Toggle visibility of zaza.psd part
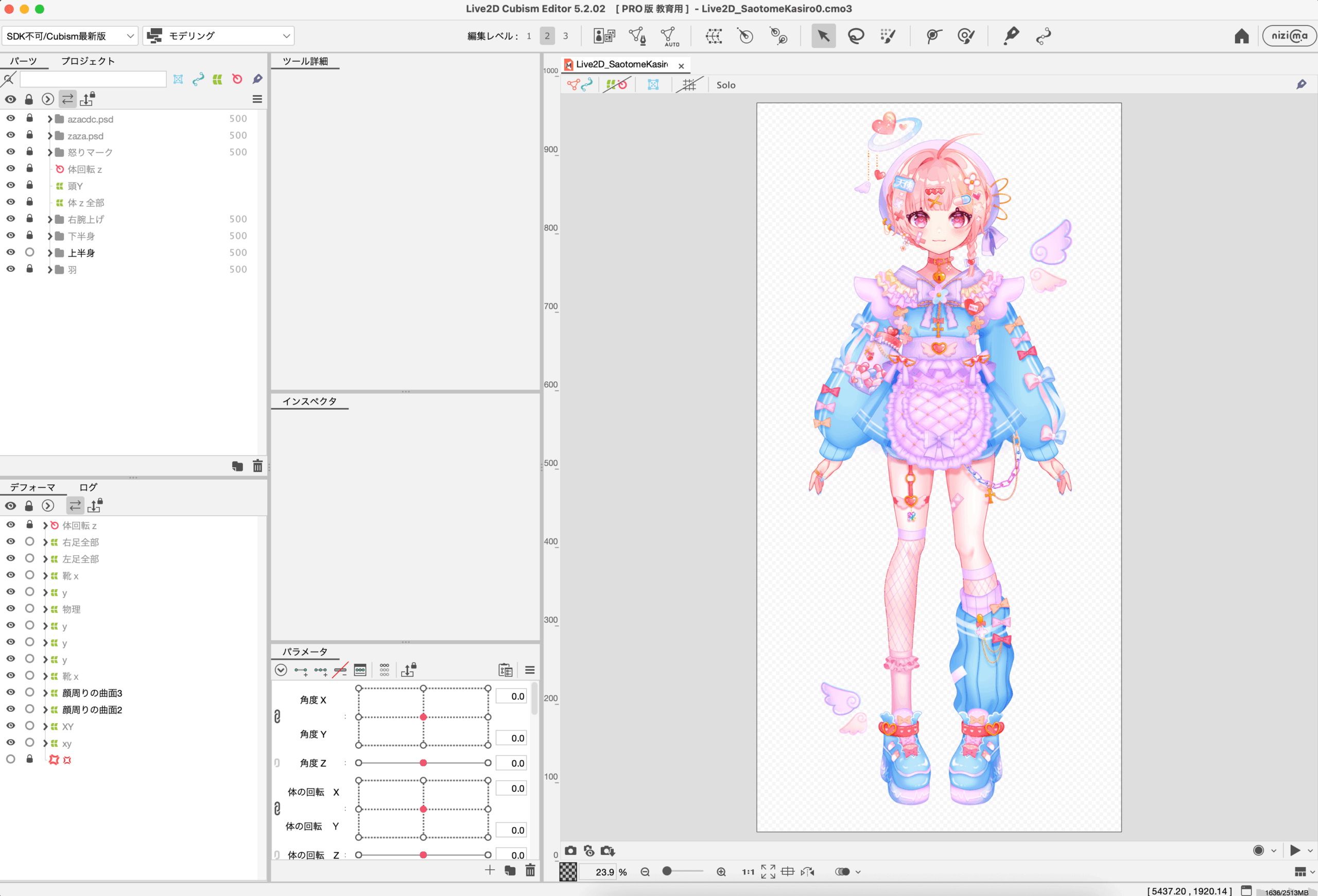Screen dimensions: 1318x896 [x=11, y=135]
